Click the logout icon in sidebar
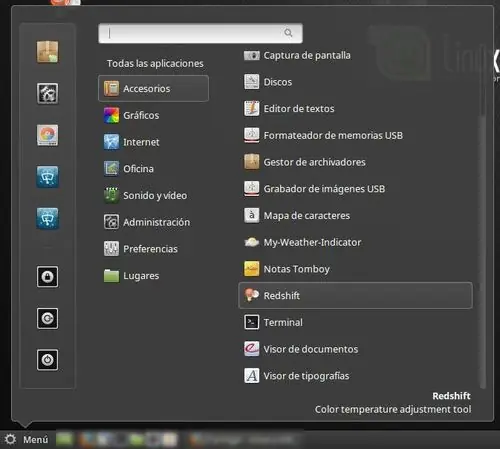 point(47,318)
